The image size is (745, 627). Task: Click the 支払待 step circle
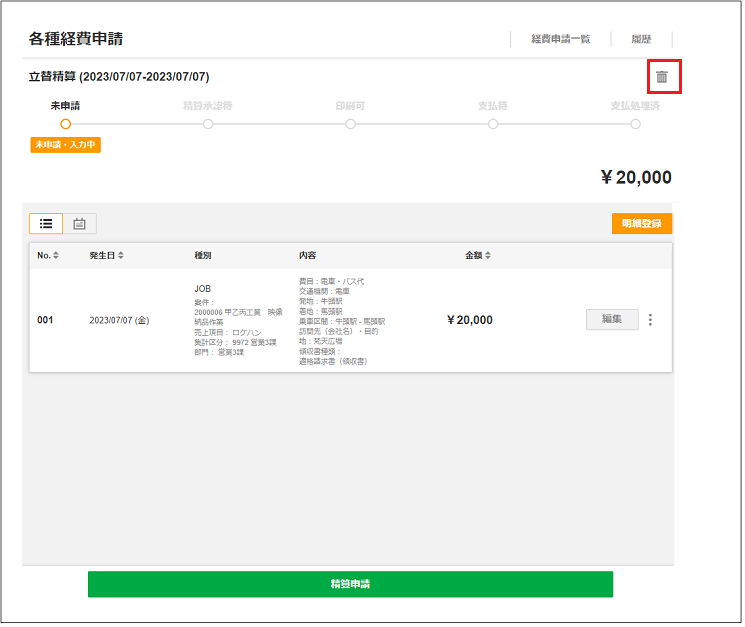493,125
